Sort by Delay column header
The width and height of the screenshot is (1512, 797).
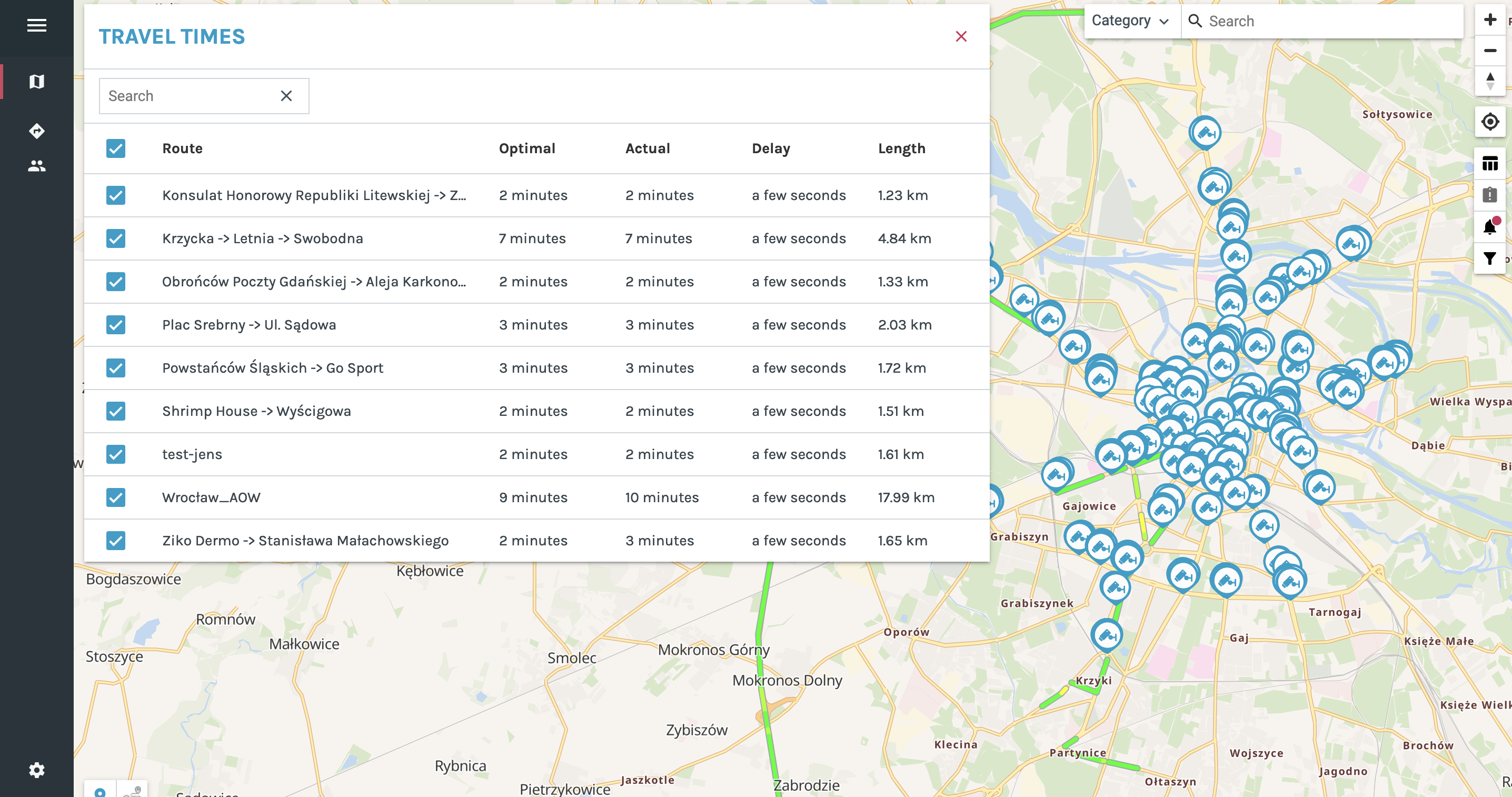coord(771,148)
